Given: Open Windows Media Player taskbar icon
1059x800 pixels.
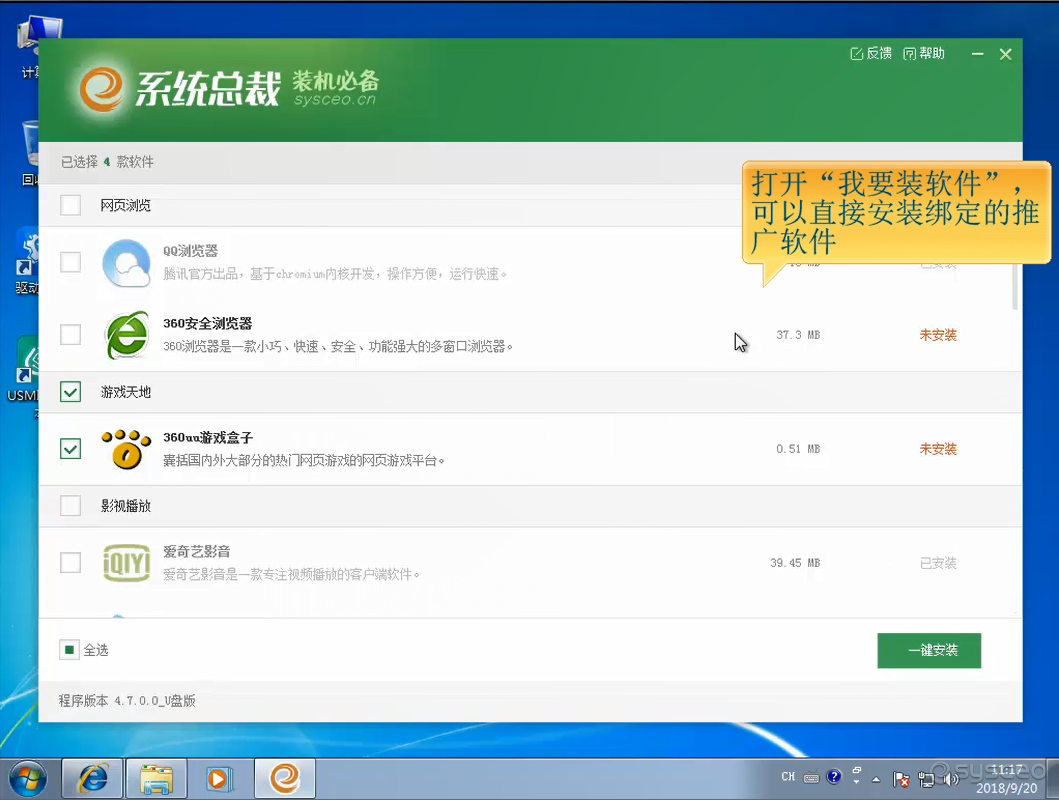Looking at the screenshot, I should [x=220, y=778].
